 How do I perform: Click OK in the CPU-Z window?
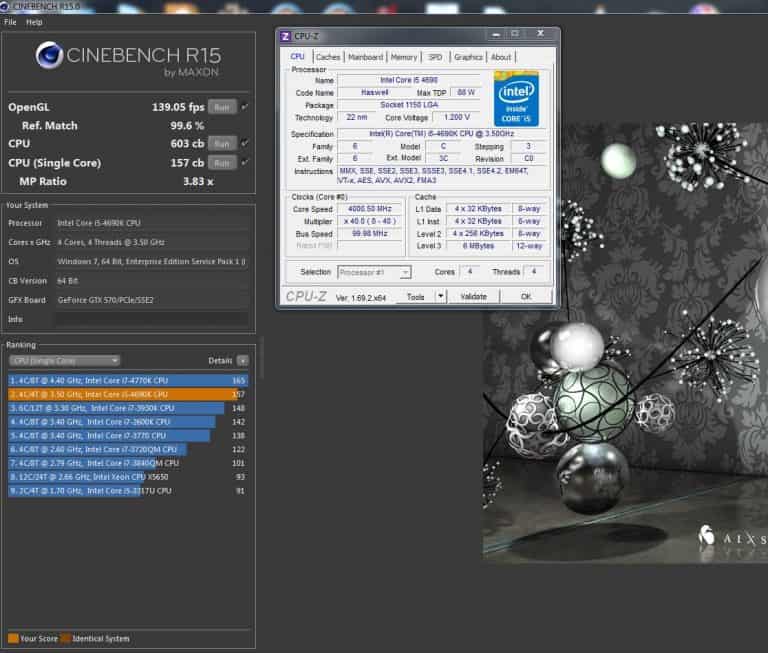click(527, 297)
